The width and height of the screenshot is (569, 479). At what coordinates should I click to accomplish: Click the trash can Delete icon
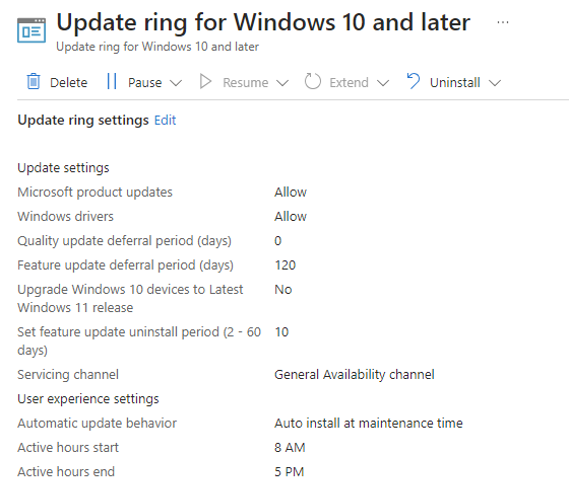coord(33,81)
